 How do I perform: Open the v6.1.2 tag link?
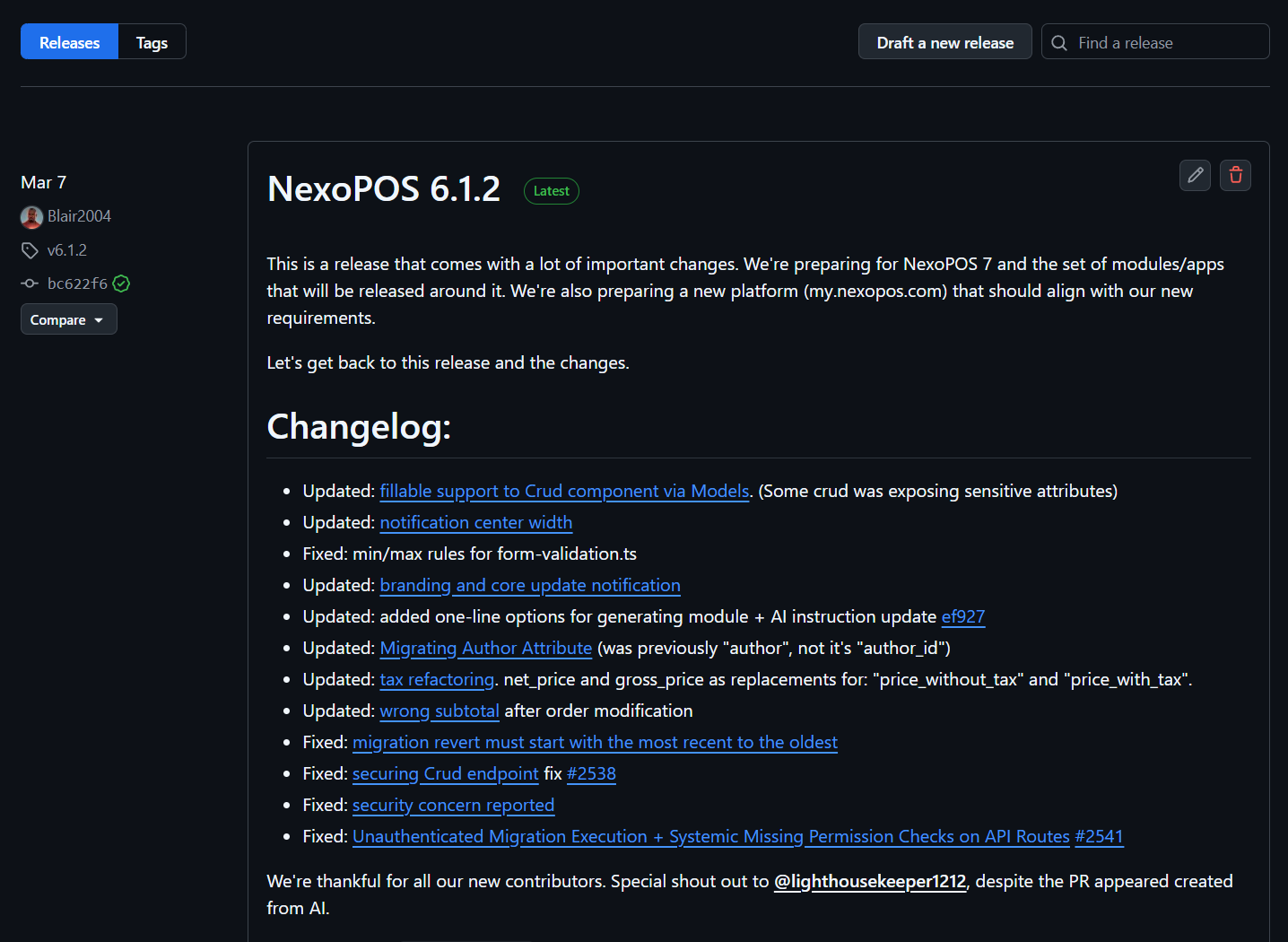click(x=67, y=250)
